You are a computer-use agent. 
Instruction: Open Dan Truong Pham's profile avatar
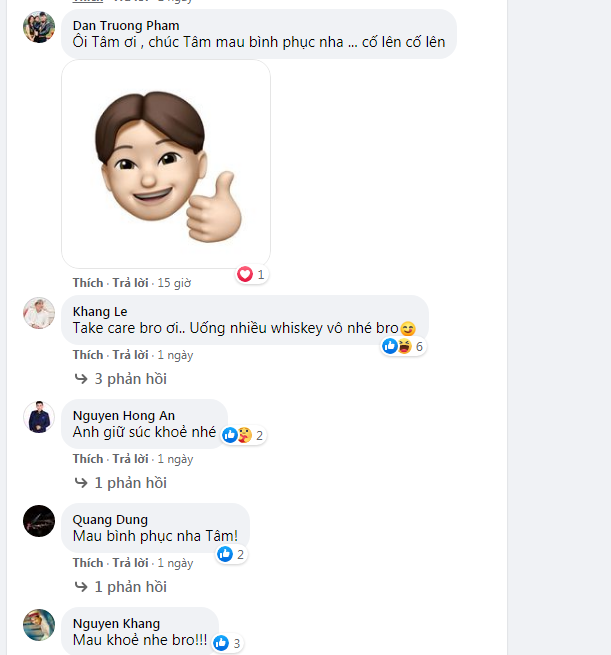click(39, 27)
